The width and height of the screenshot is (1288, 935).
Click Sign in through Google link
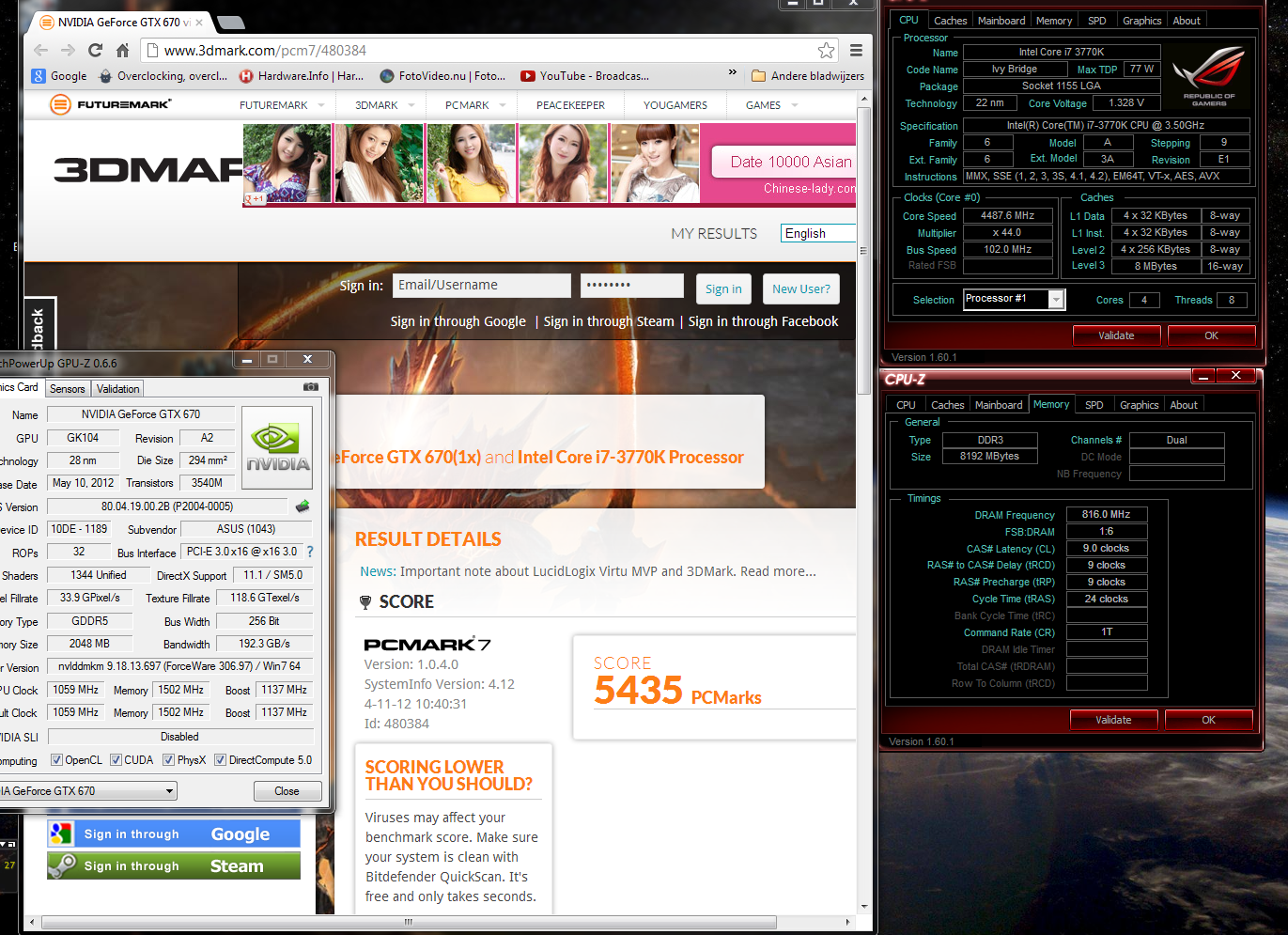[458, 321]
